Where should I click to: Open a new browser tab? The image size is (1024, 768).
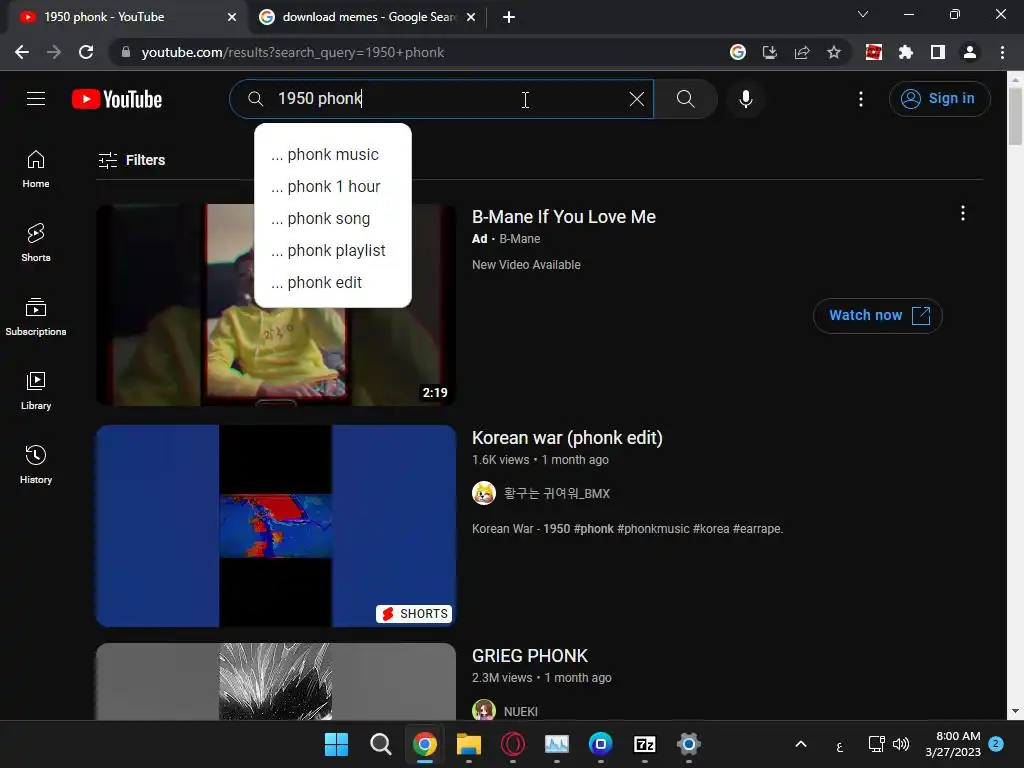509,17
